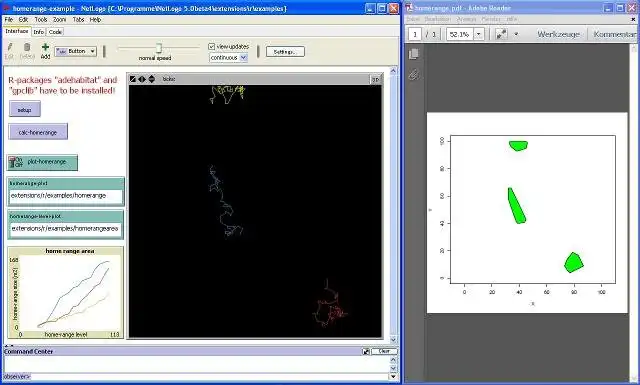640x385 pixels.
Task: Open the zoom percentage dropdown in Adobe Reader
Action: pos(479,34)
